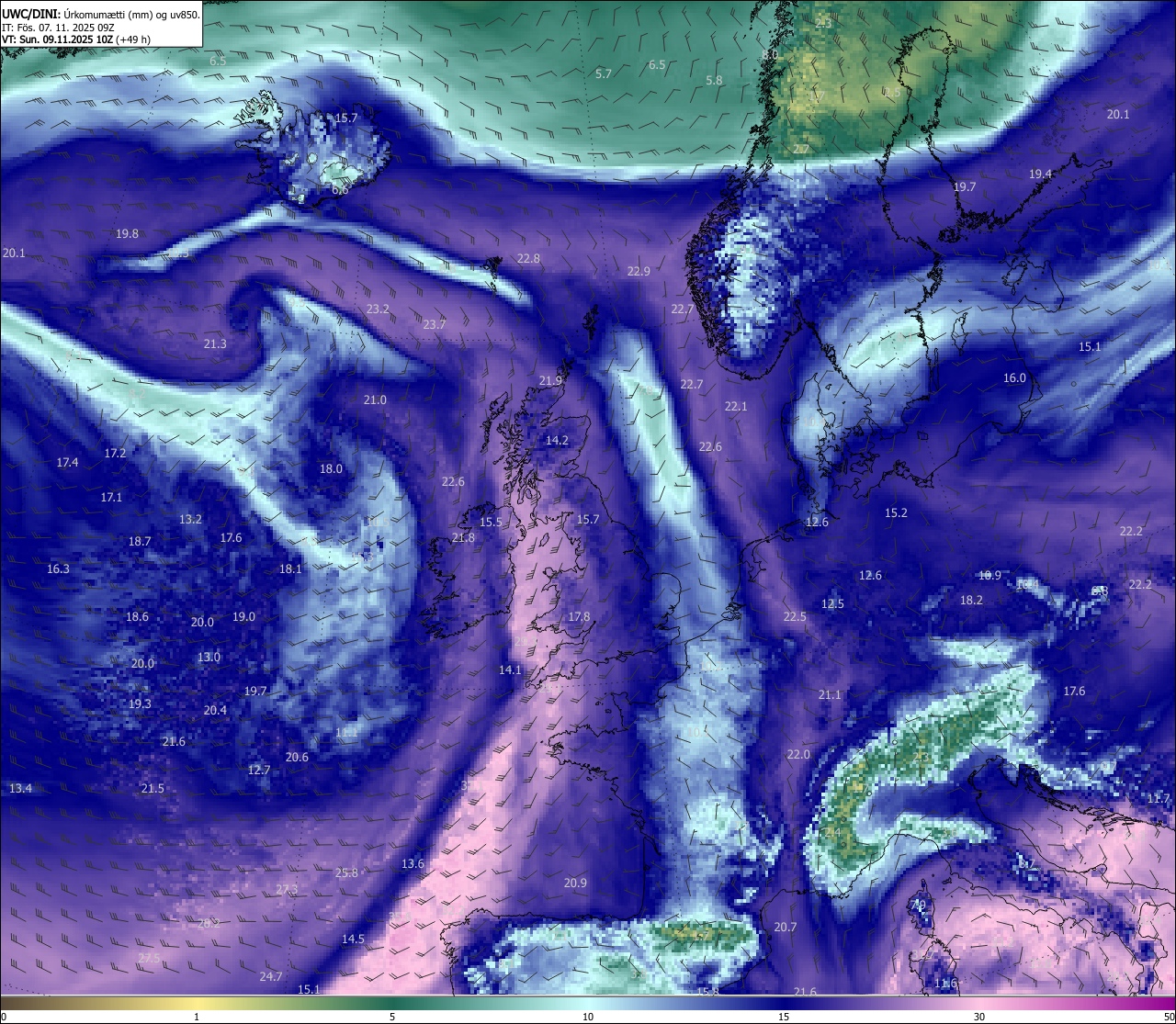Click the 12.5 value over Germany

(832, 604)
